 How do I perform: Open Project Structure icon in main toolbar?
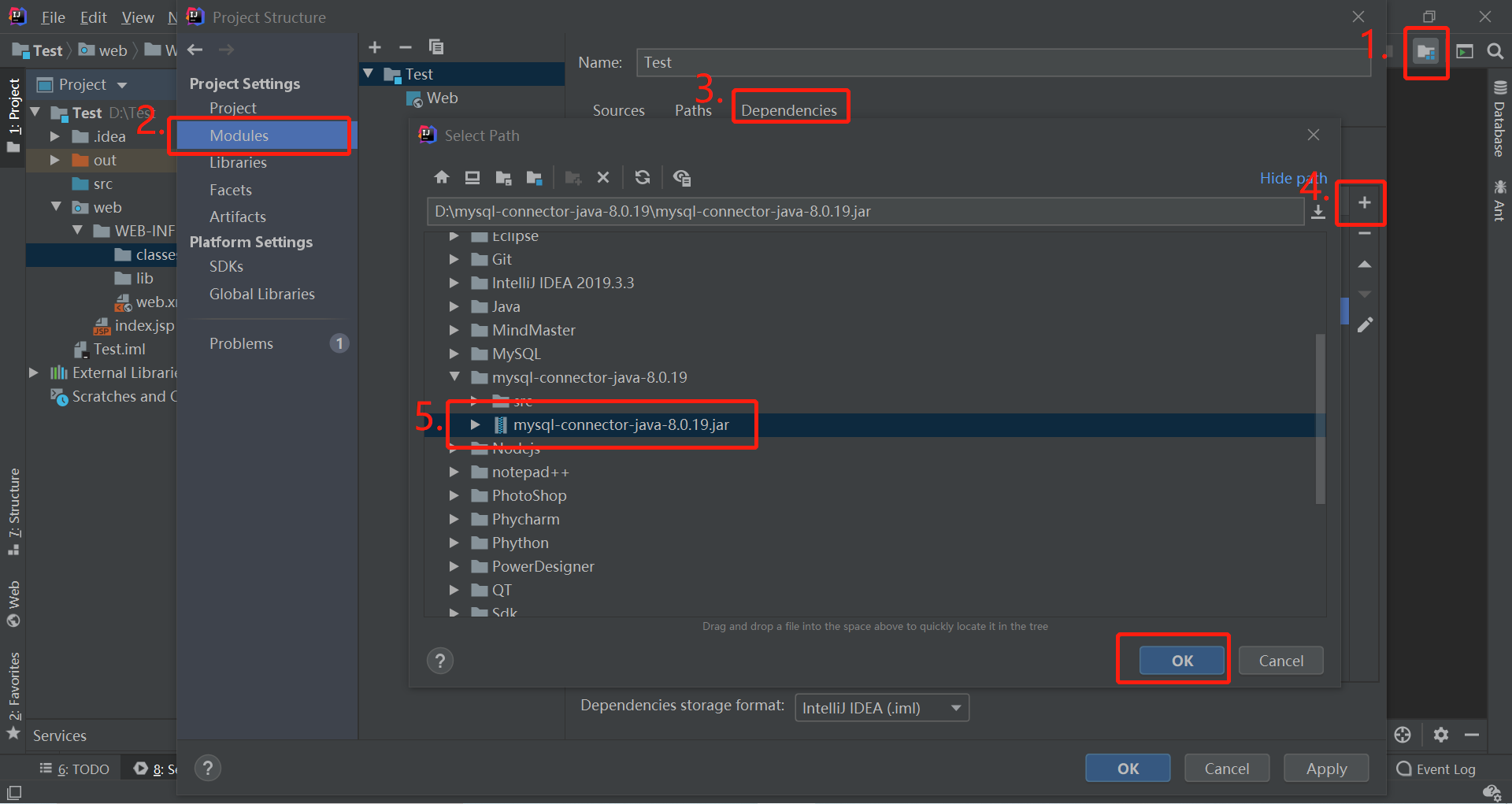tap(1426, 52)
